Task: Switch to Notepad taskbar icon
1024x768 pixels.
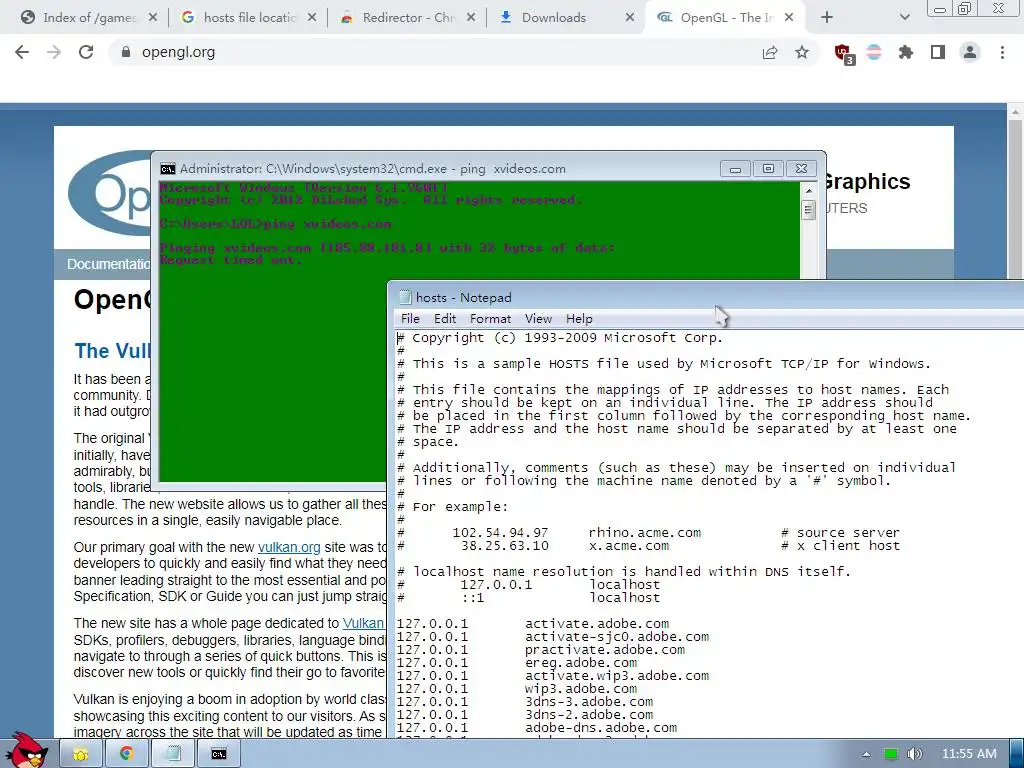Action: [173, 754]
